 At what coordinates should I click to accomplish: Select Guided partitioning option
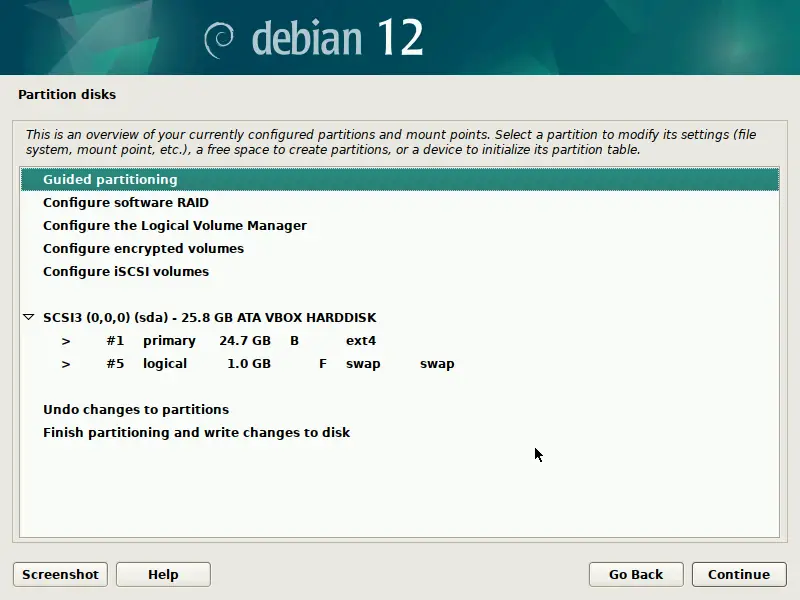pyautogui.click(x=399, y=180)
